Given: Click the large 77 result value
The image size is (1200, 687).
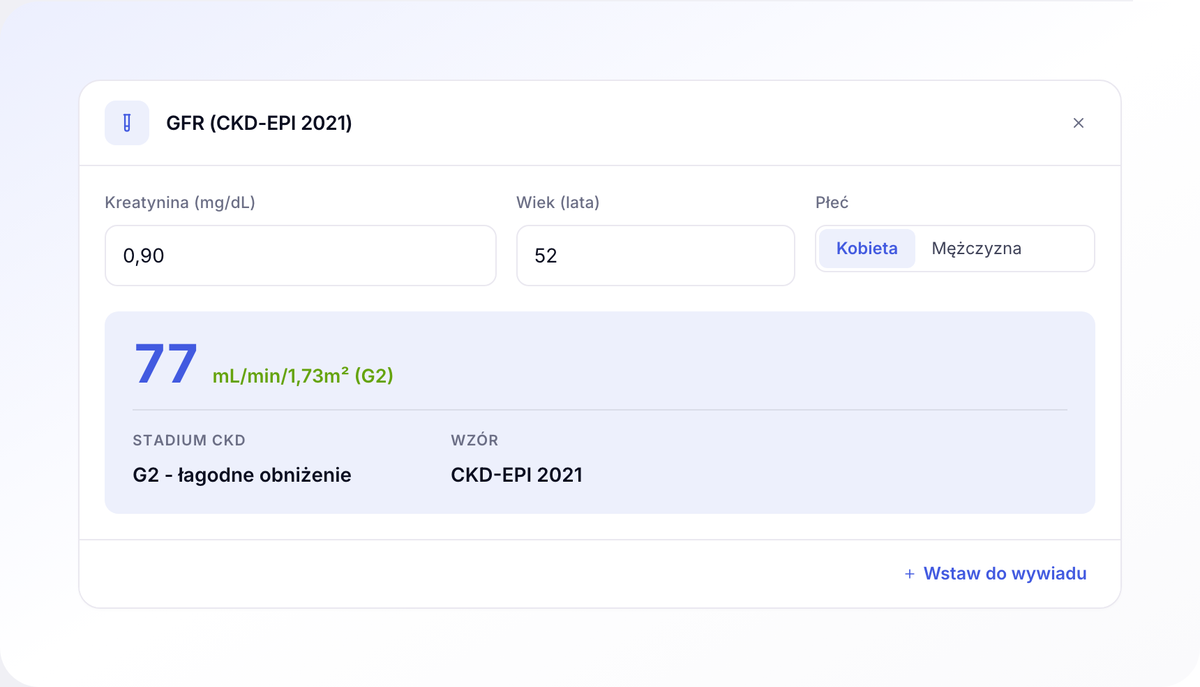Looking at the screenshot, I should [166, 364].
